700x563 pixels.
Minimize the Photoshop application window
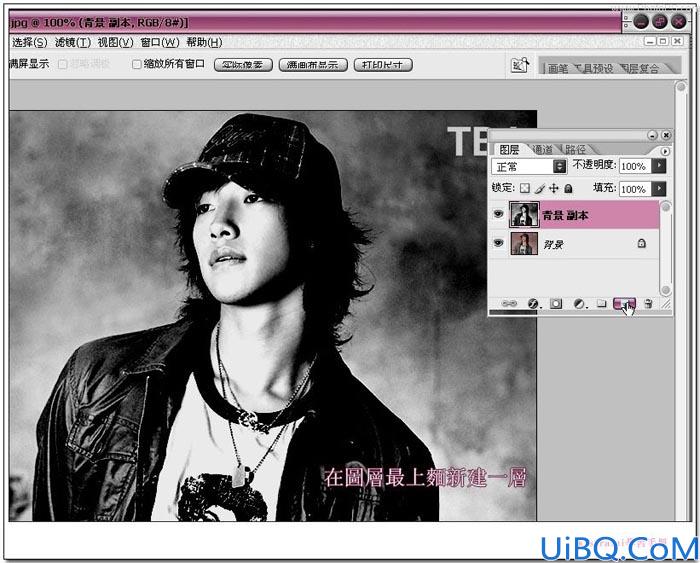click(x=641, y=21)
